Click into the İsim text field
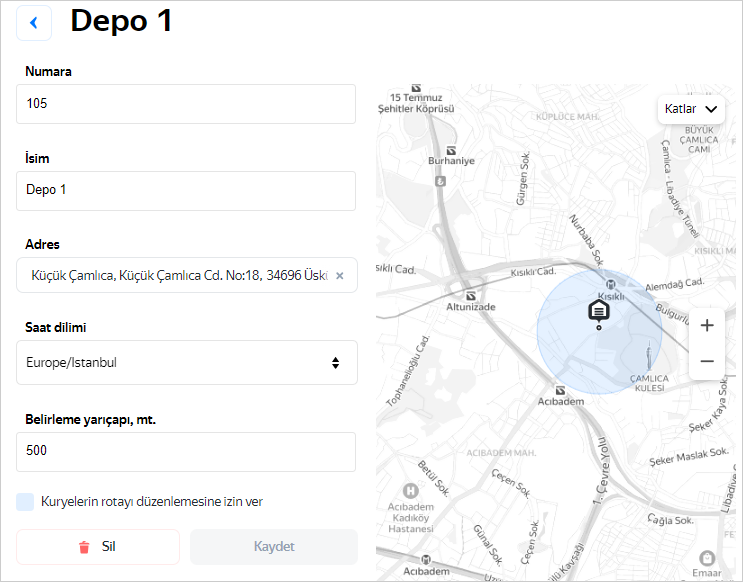The image size is (743, 582). tap(186, 190)
